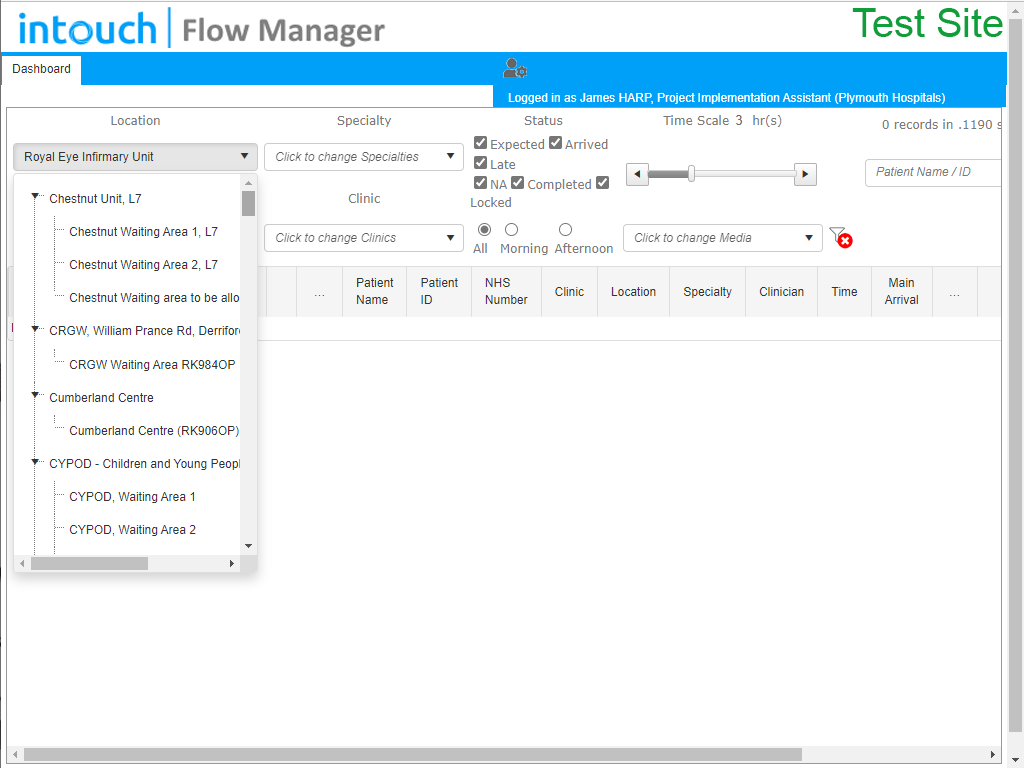
Task: Click the logged in as James HARP text
Action: tap(727, 98)
